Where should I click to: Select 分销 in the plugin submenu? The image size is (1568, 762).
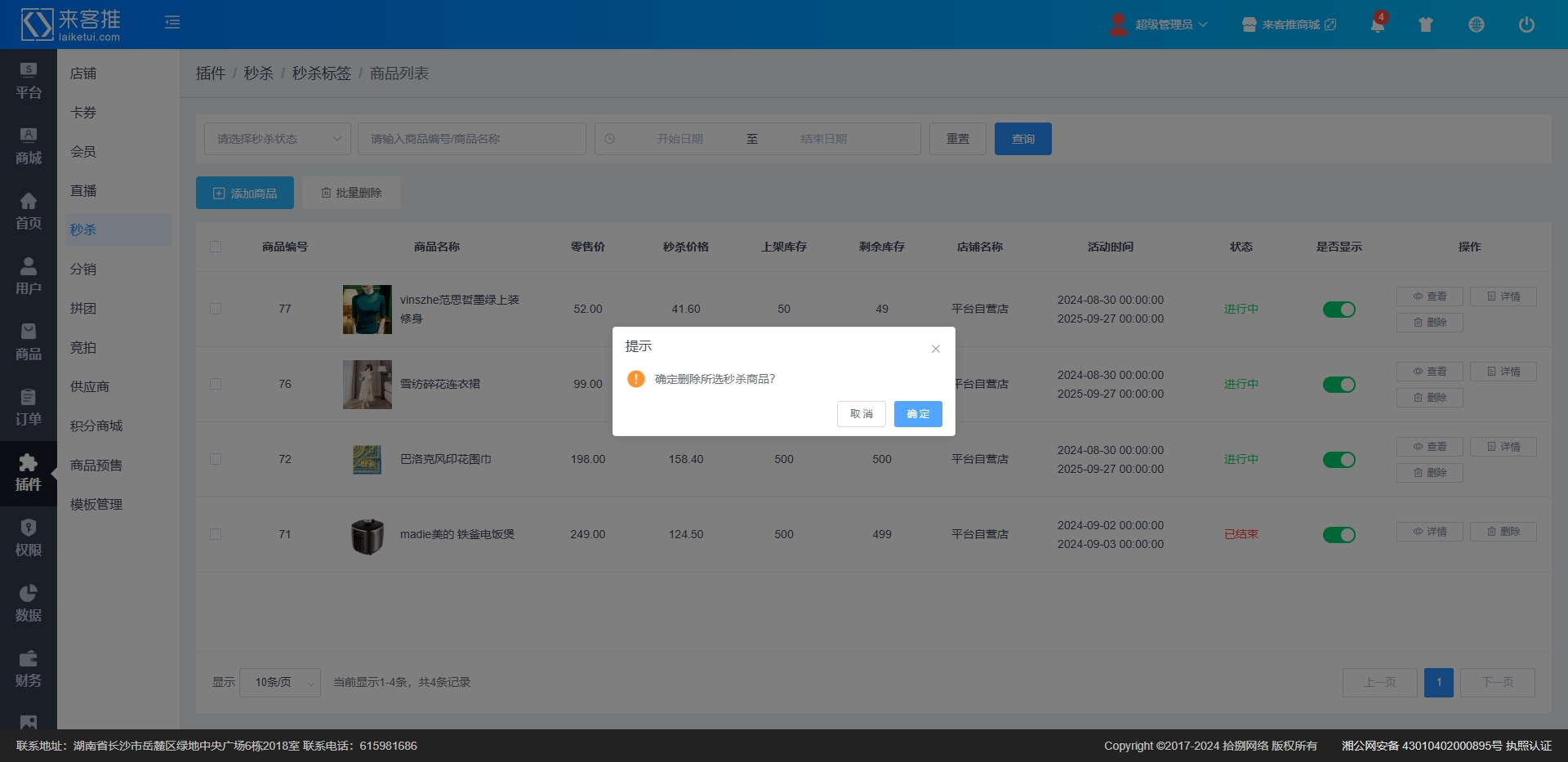coord(83,270)
